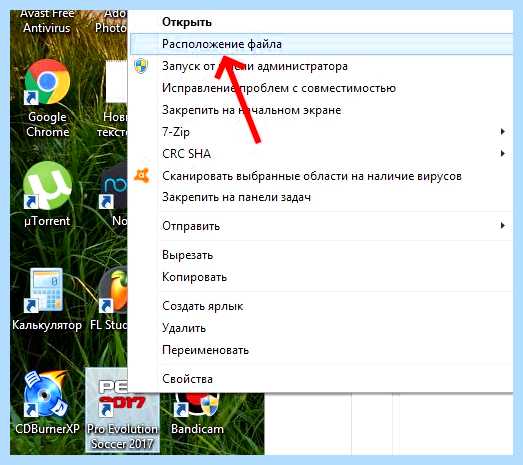
Task: Select the Avast Free Antivirus shortcut
Action: point(47,22)
